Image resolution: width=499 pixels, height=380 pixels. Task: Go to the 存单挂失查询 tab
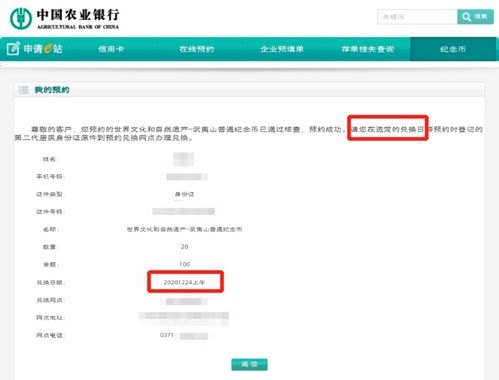pos(368,49)
